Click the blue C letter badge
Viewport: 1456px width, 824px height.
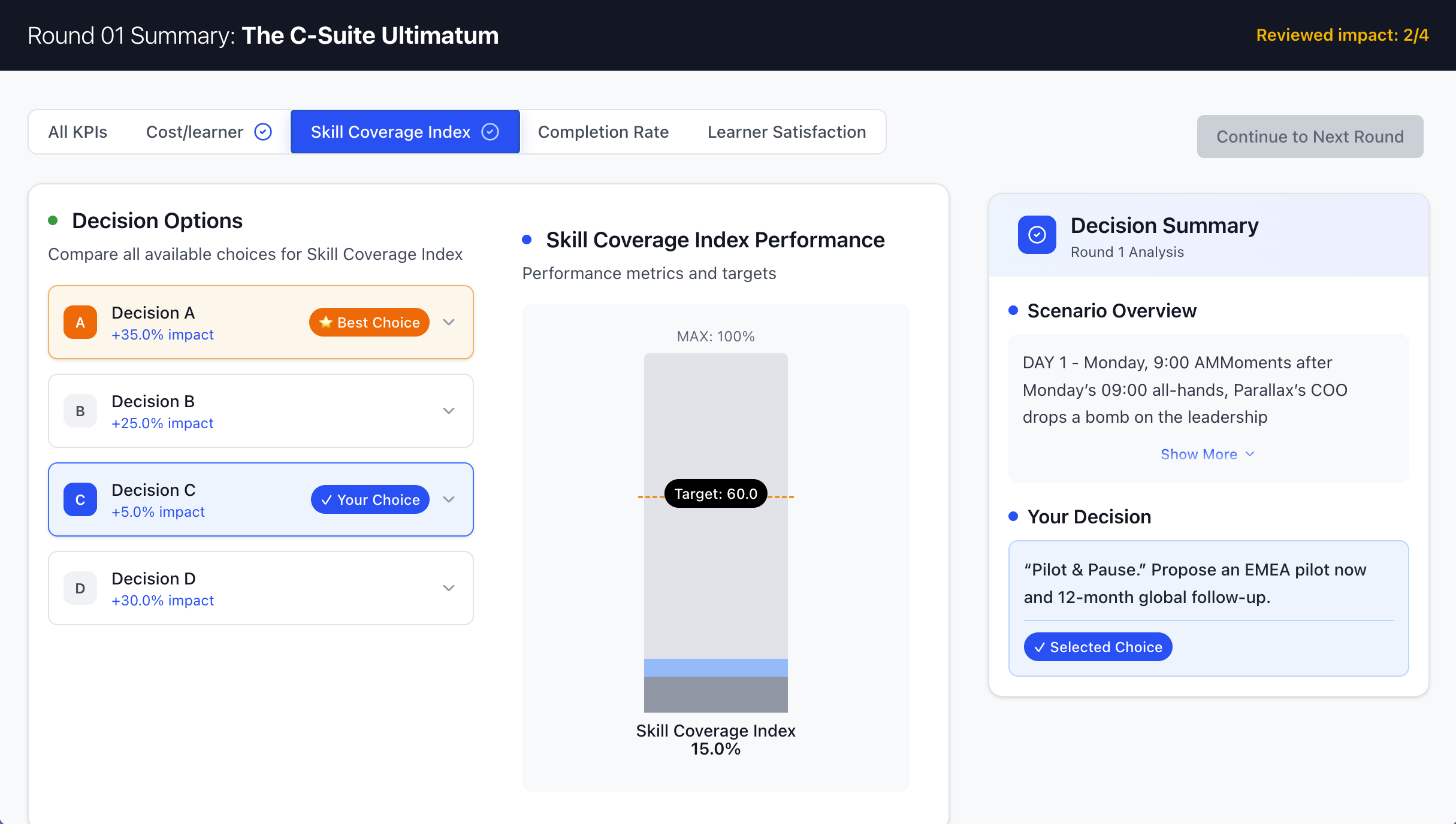tap(80, 500)
